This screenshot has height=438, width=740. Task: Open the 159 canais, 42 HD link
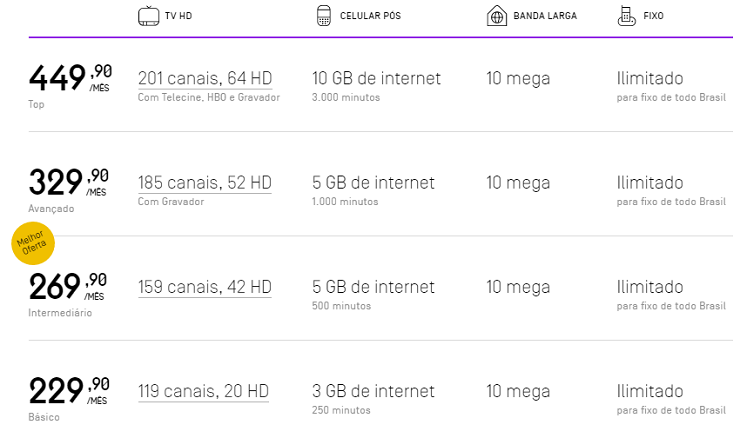tap(205, 287)
